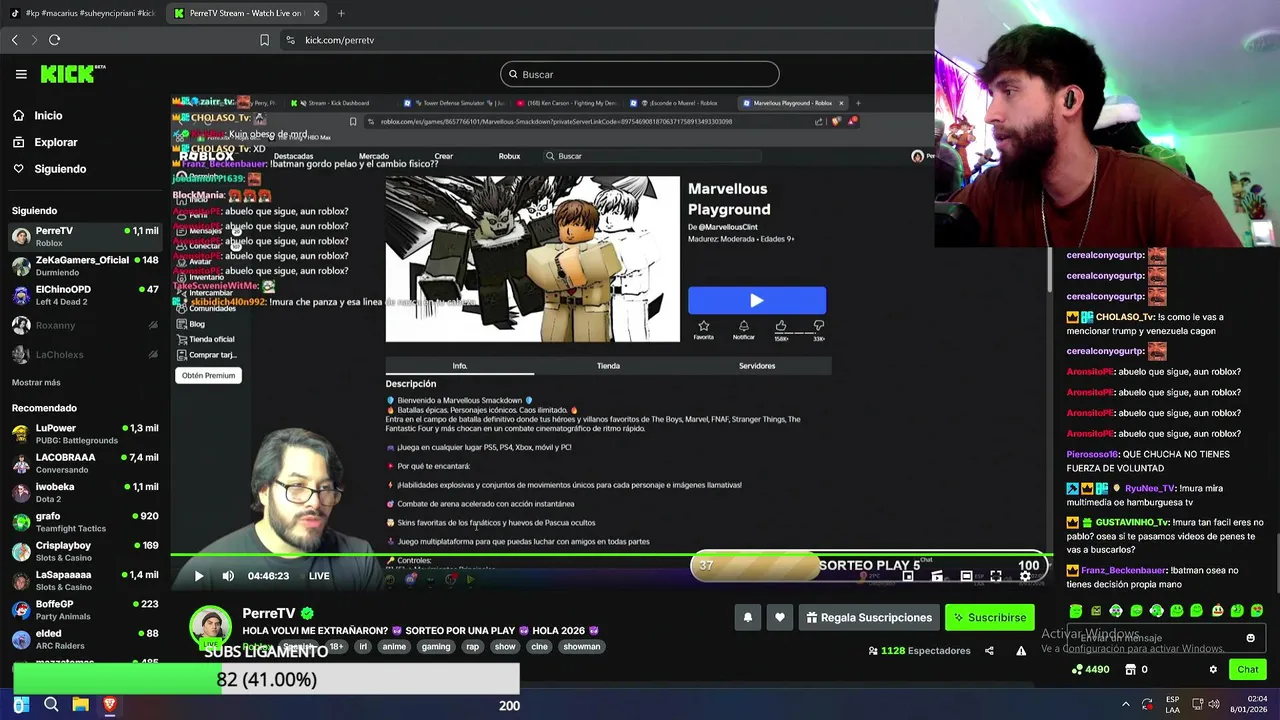Toggle fullscreen on the video player

click(996, 576)
